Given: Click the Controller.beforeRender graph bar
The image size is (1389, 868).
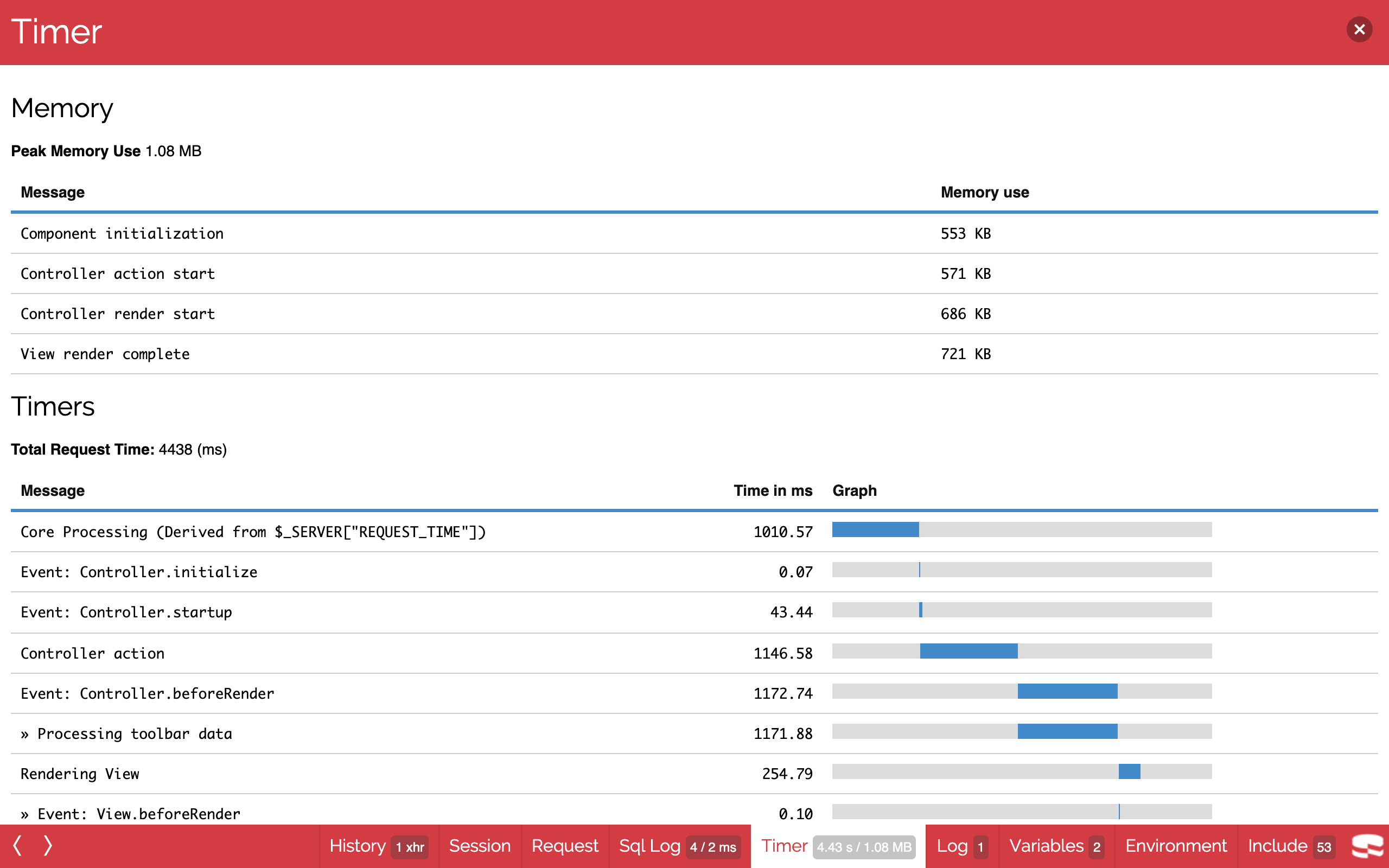Looking at the screenshot, I should point(1068,691).
